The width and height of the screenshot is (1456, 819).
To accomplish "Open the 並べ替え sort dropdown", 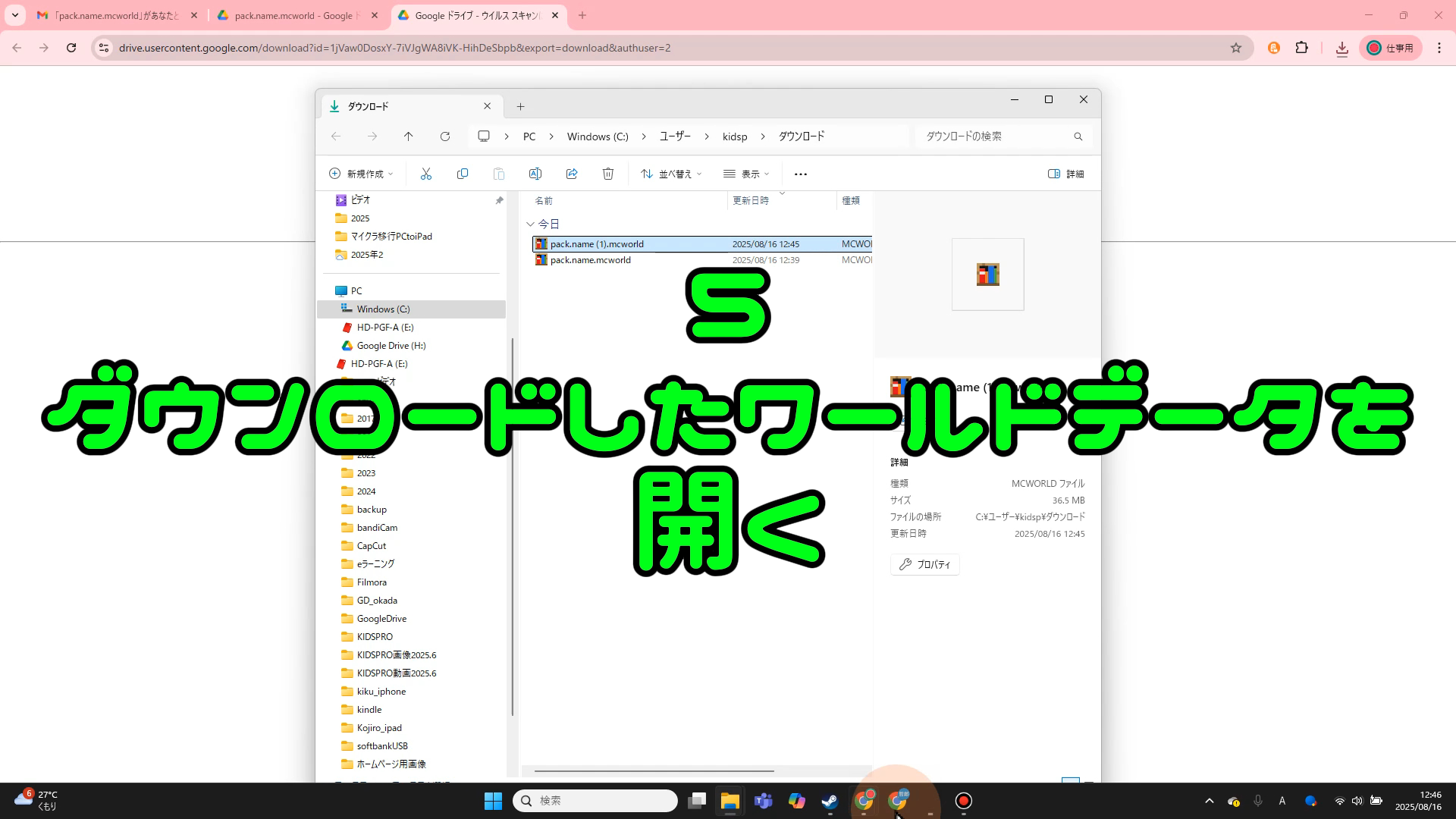I will click(x=670, y=174).
